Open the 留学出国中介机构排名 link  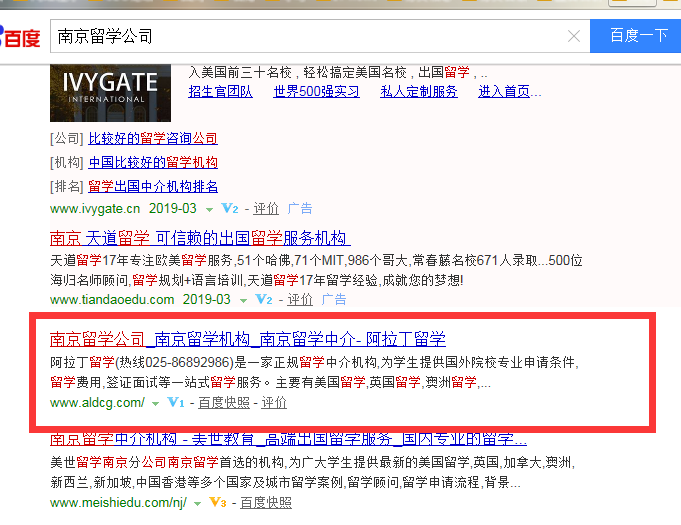click(153, 186)
